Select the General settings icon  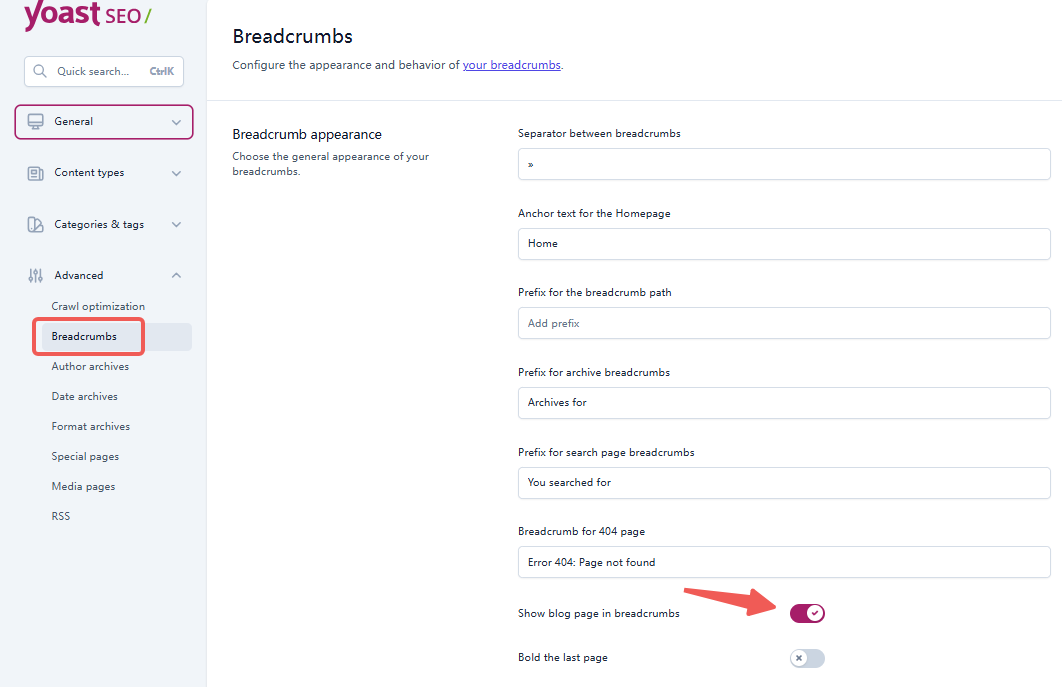[x=36, y=121]
